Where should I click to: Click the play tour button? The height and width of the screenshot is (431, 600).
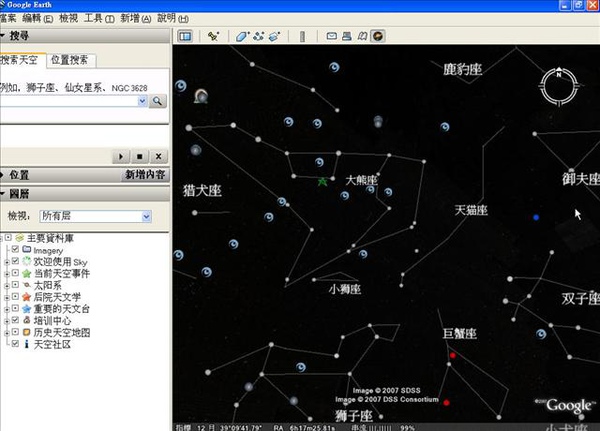click(121, 157)
